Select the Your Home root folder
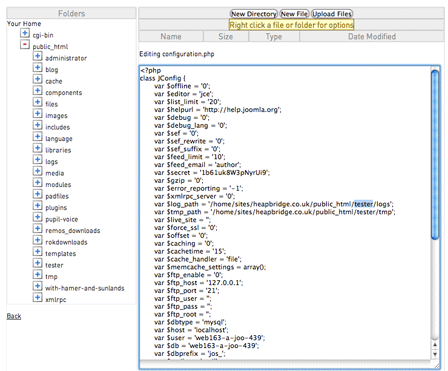Screen dimensions: 448x371 click(x=24, y=24)
